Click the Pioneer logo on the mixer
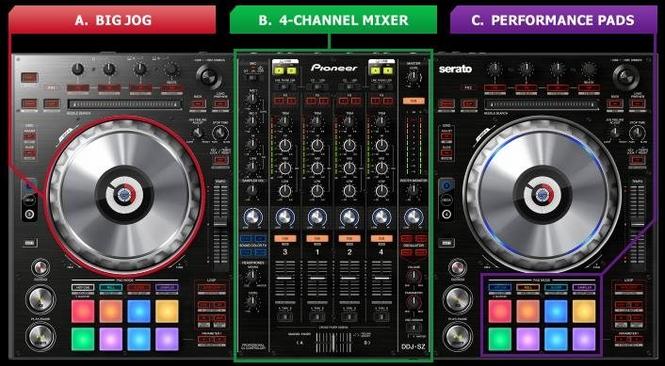665x366 pixels. click(334, 68)
